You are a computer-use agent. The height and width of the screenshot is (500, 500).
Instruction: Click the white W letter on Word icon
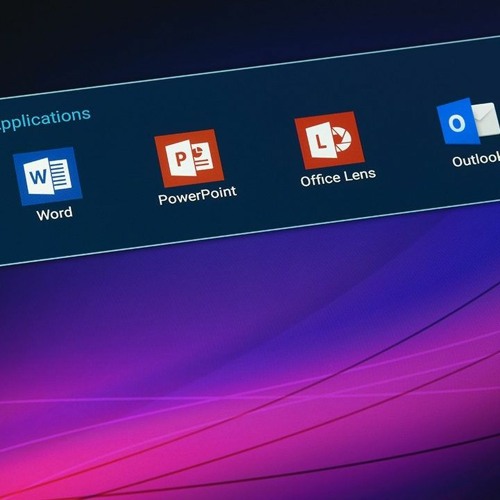click(x=38, y=176)
